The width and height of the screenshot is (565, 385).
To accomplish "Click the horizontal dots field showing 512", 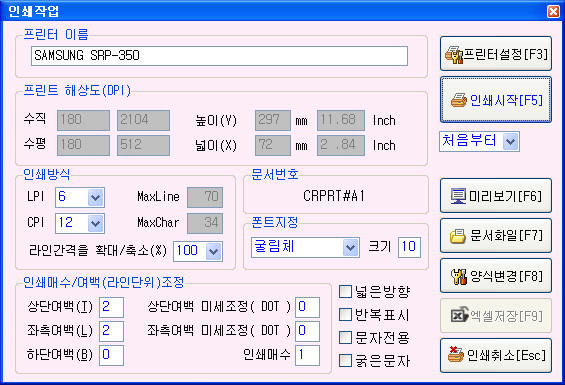I will pos(143,145).
